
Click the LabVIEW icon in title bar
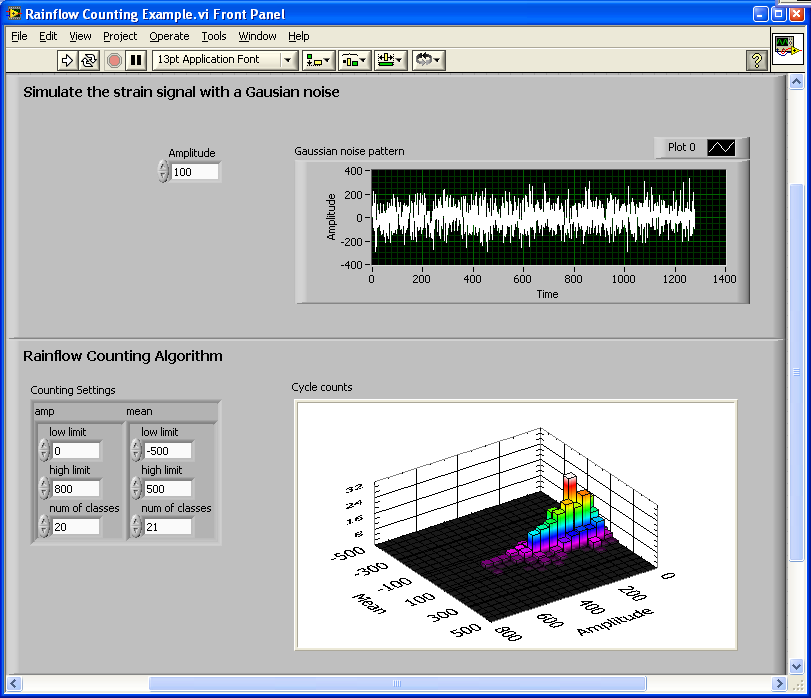(x=13, y=14)
